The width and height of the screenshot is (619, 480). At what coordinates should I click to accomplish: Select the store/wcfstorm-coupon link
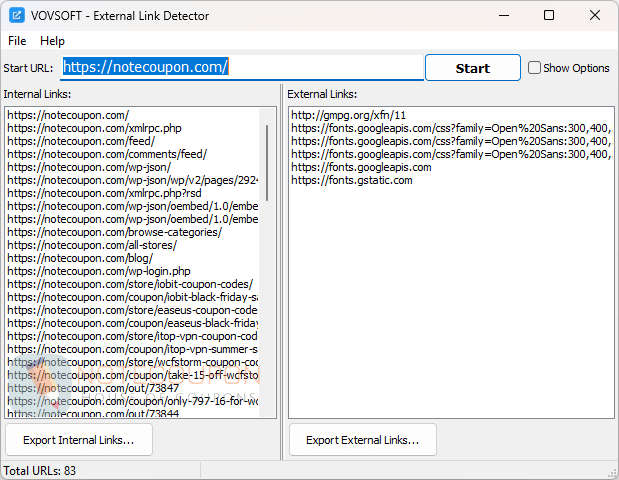(133, 363)
